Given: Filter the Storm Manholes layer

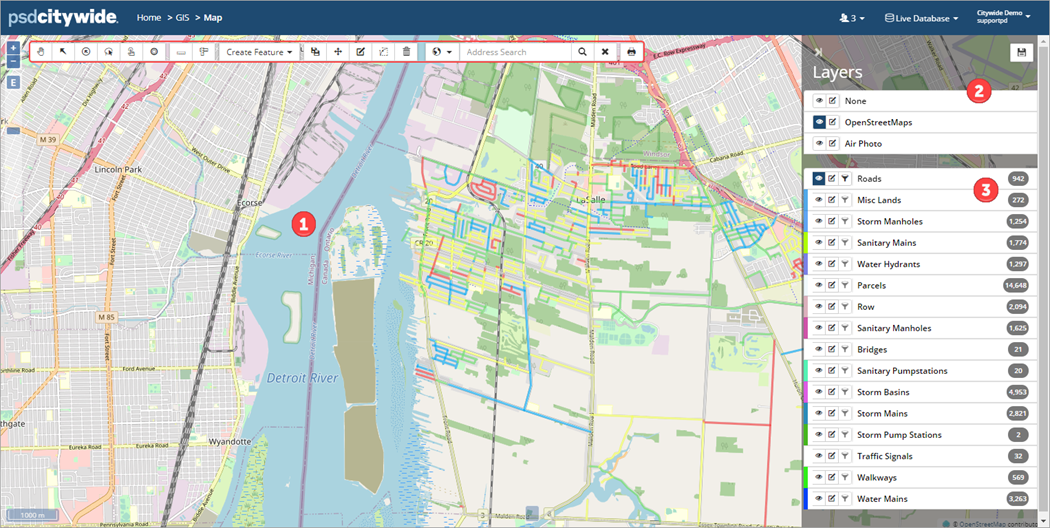Looking at the screenshot, I should click(845, 222).
